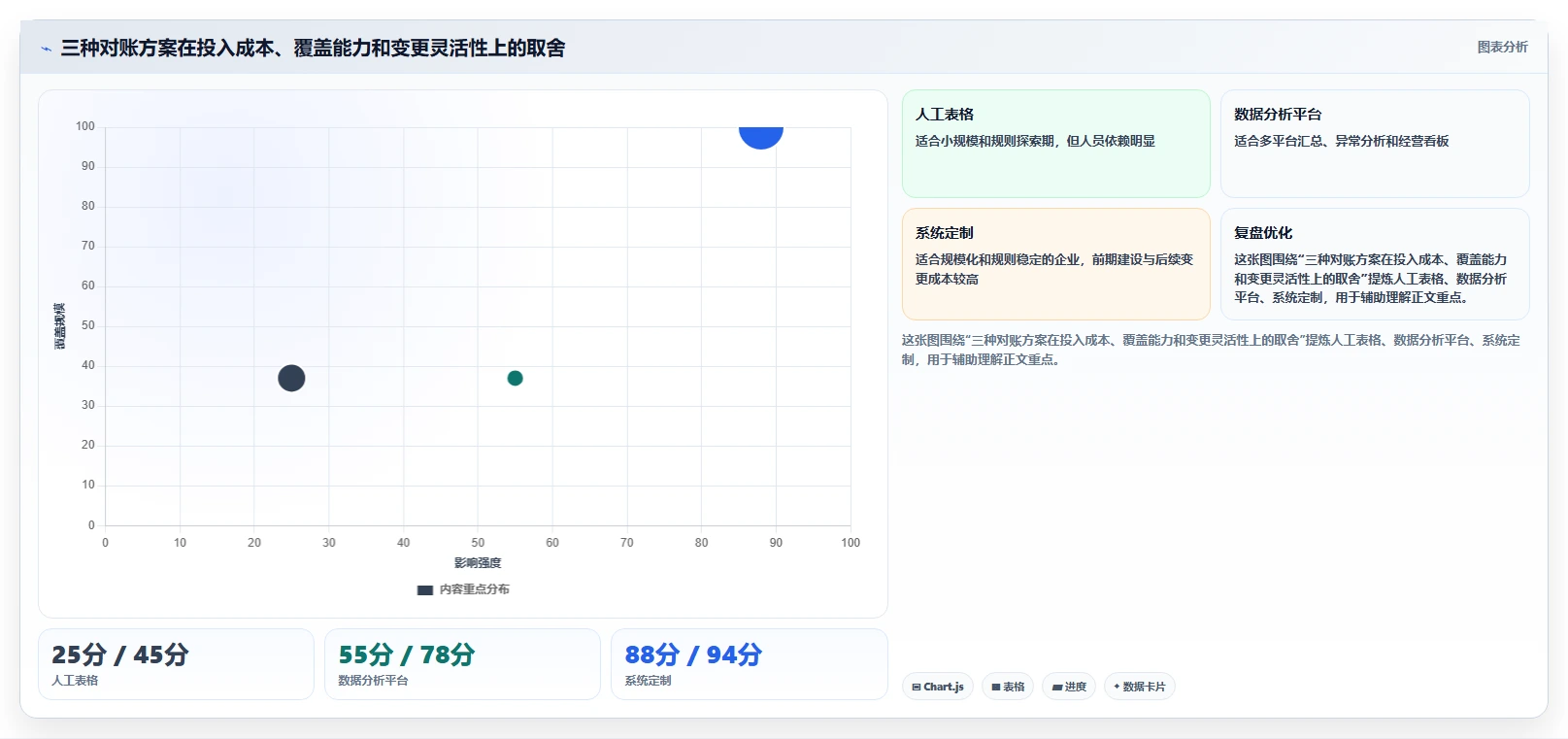Click the 进度 tag icon
Viewport: 1568px width, 739px height.
click(x=1056, y=687)
